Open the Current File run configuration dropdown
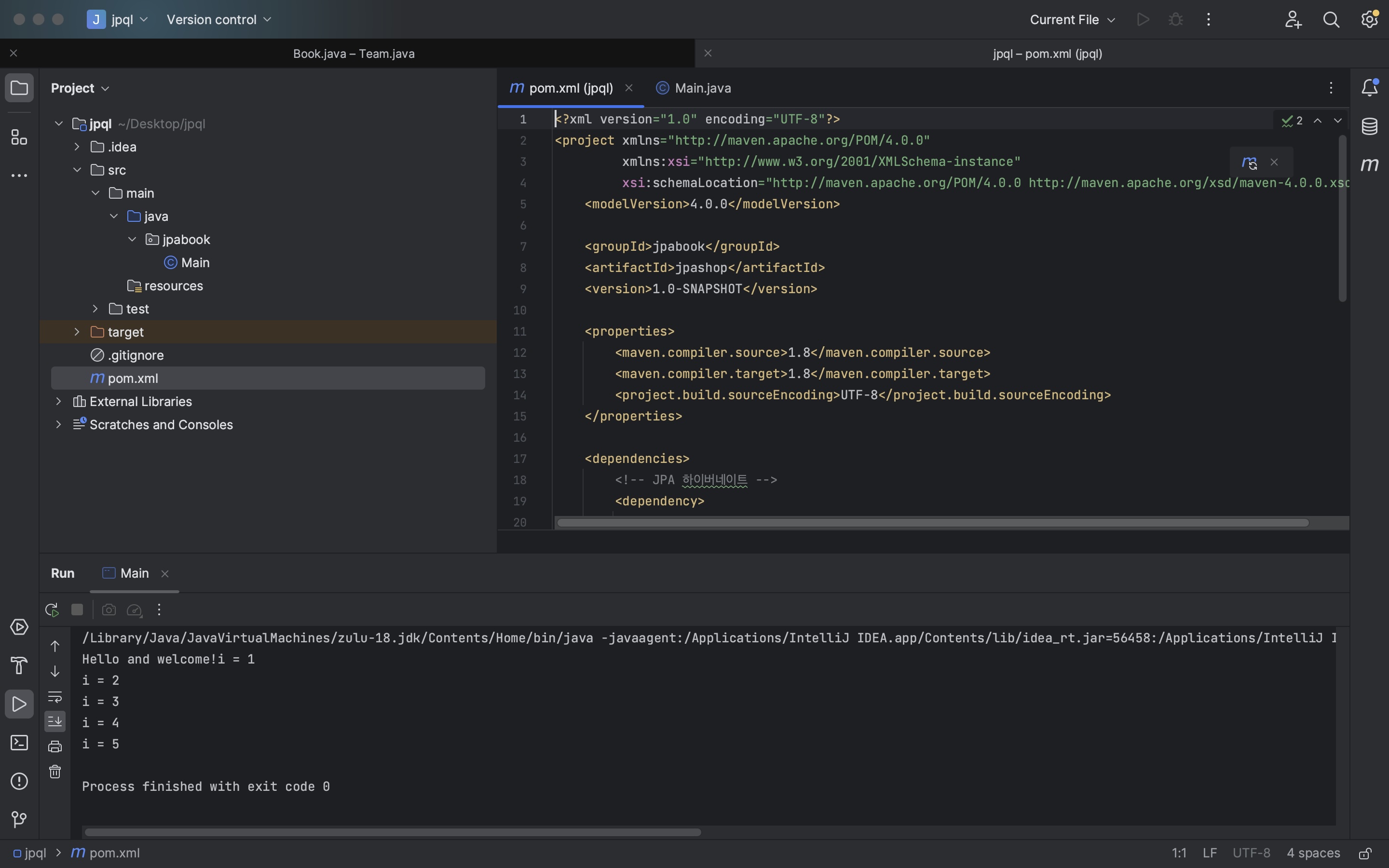Screen dimensions: 1389x868 1072,19
